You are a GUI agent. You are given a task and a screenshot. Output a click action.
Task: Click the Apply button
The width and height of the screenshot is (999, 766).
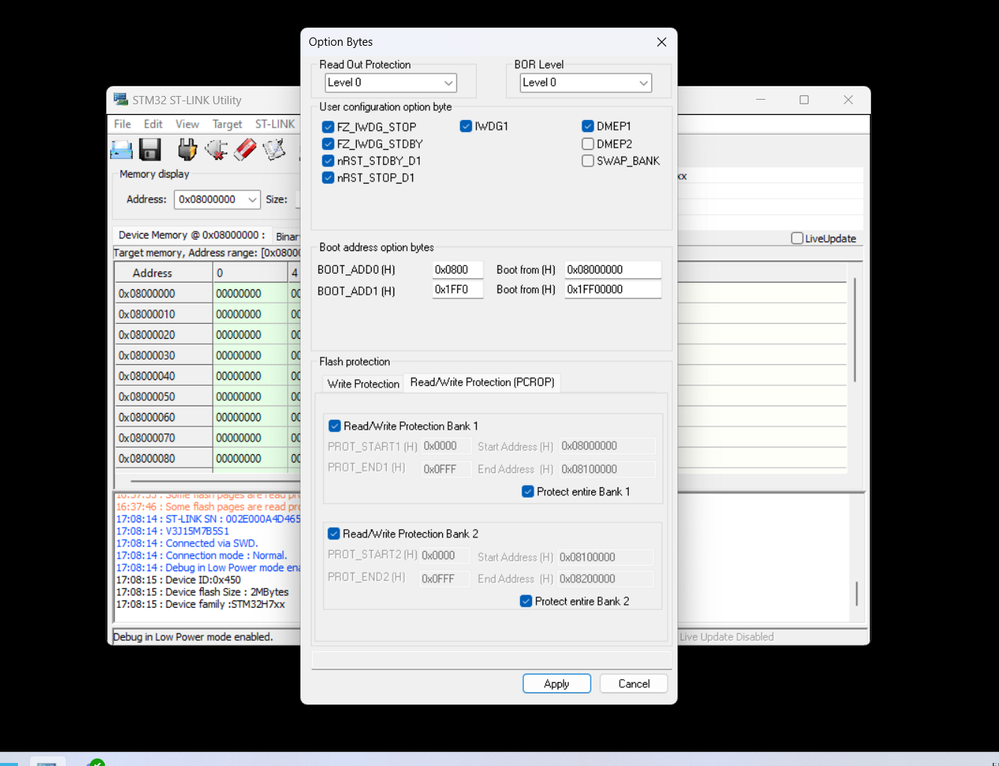pos(556,684)
